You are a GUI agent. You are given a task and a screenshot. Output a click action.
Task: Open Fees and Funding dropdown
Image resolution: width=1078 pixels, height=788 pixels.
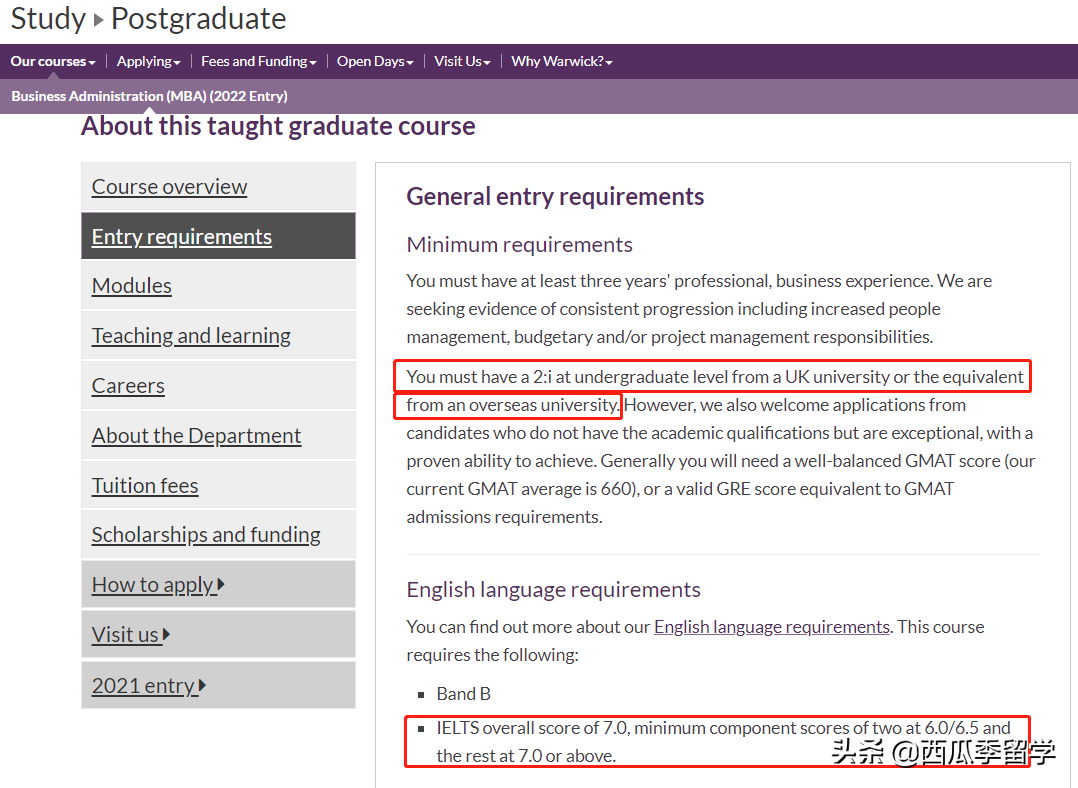[x=258, y=62]
